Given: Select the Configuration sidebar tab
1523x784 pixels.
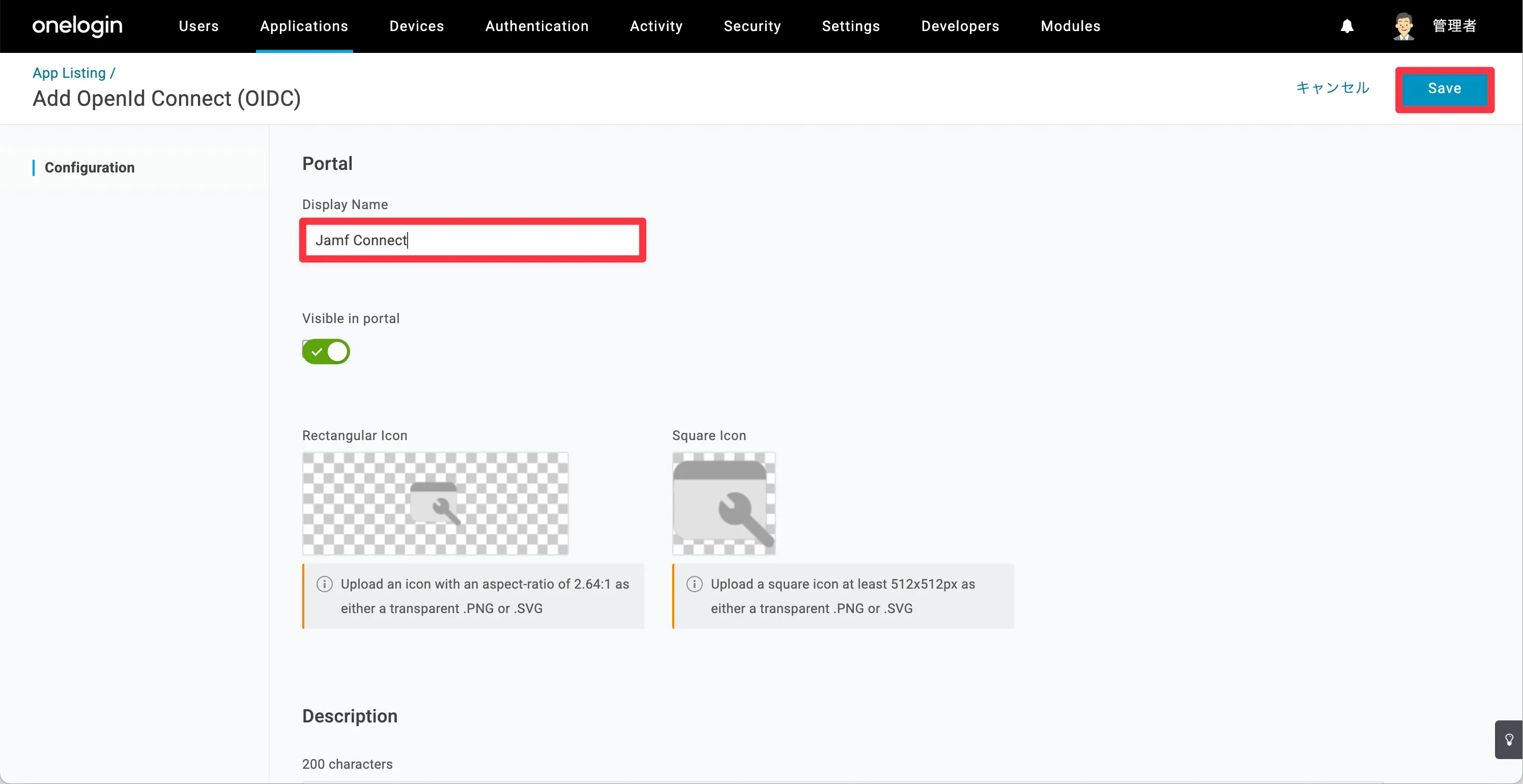Looking at the screenshot, I should pos(89,167).
